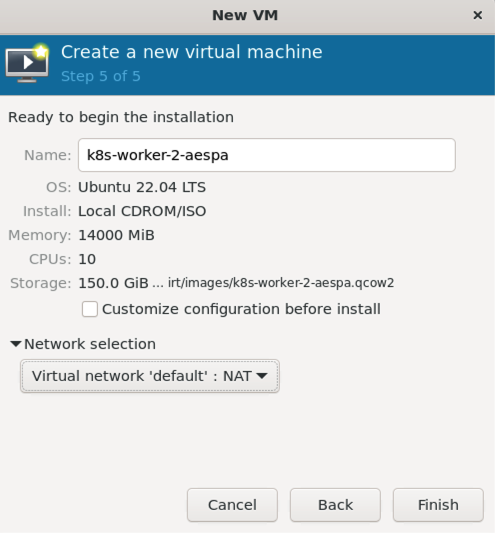Image resolution: width=495 pixels, height=533 pixels.
Task: Click the CPUs value showing 10
Action: click(x=87, y=259)
